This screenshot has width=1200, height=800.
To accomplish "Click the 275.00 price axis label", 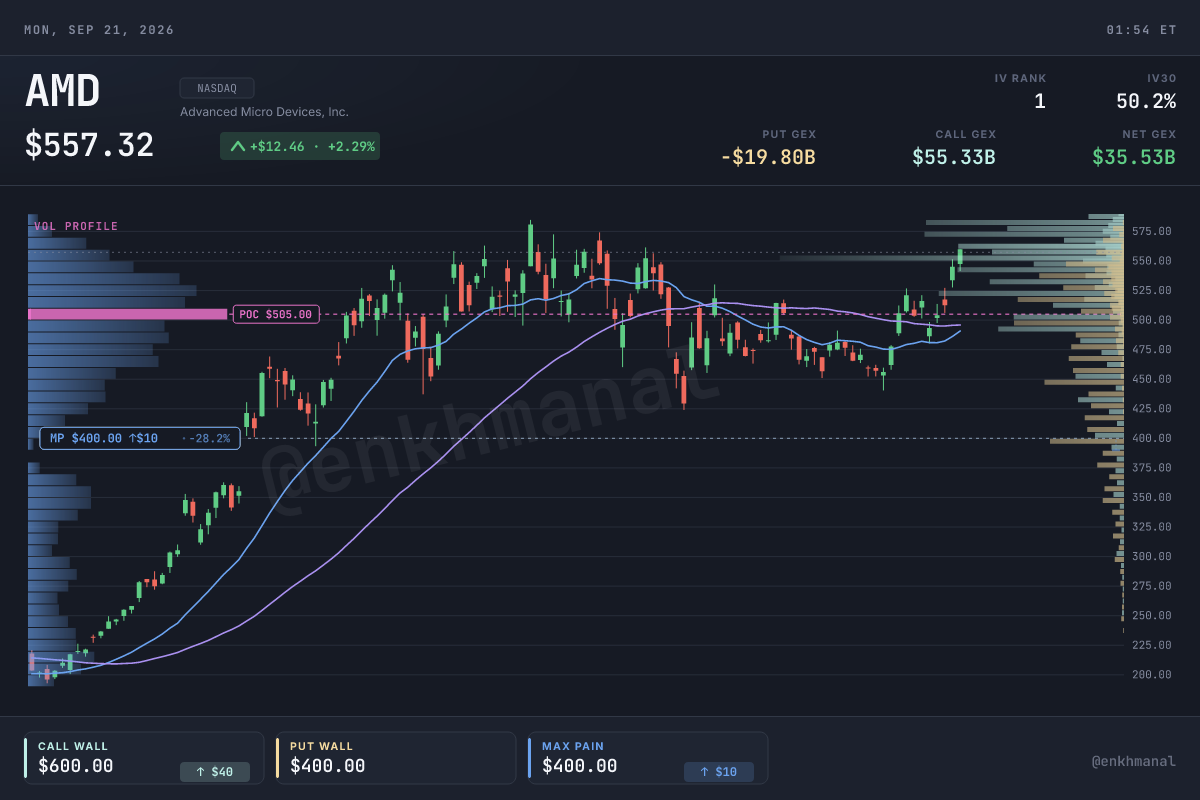I will tap(1152, 585).
